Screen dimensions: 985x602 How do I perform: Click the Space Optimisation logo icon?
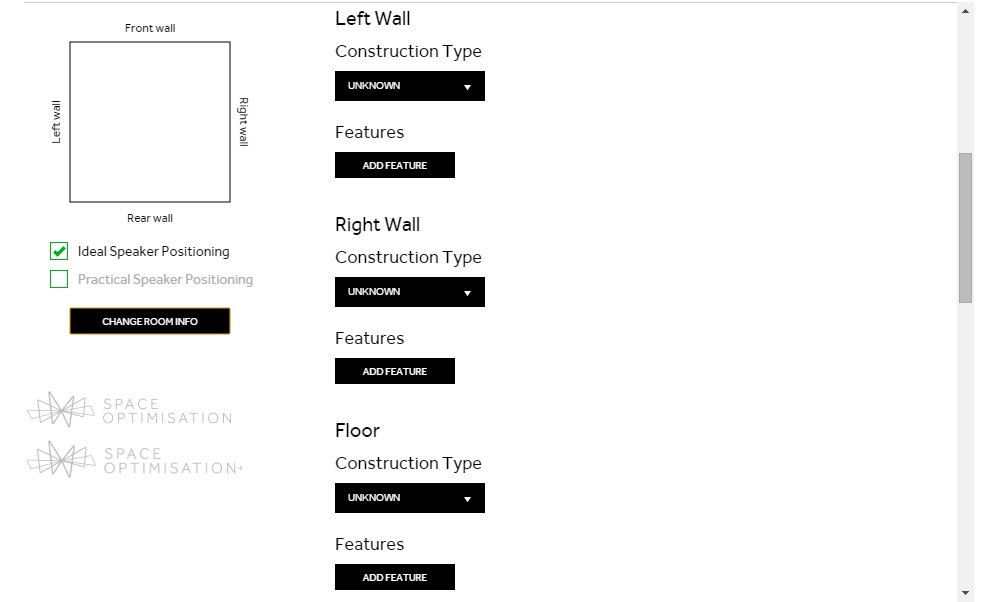[x=61, y=410]
